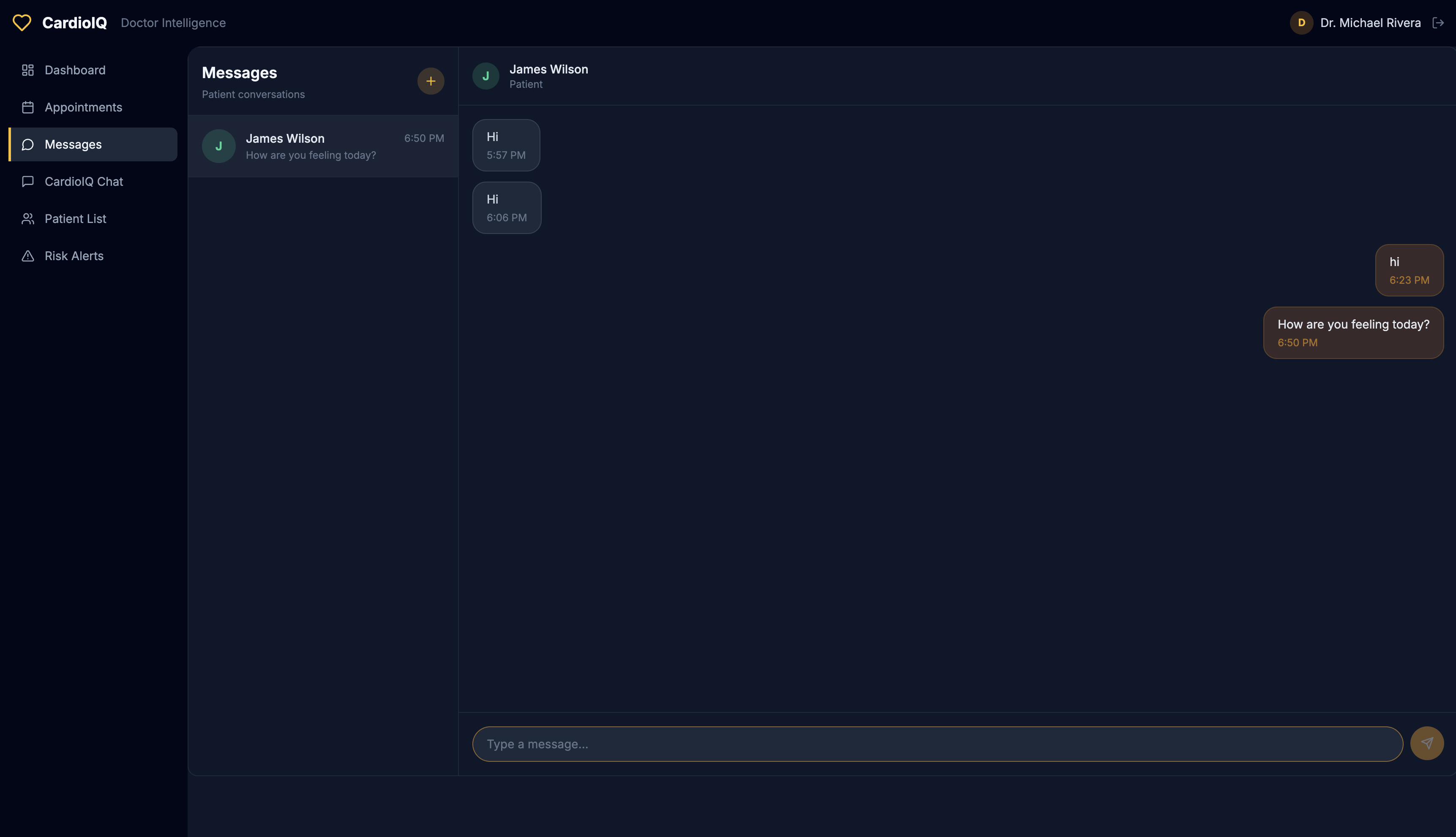The width and height of the screenshot is (1456, 837).
Task: Click James Wilson avatar in chat header
Action: coord(485,76)
